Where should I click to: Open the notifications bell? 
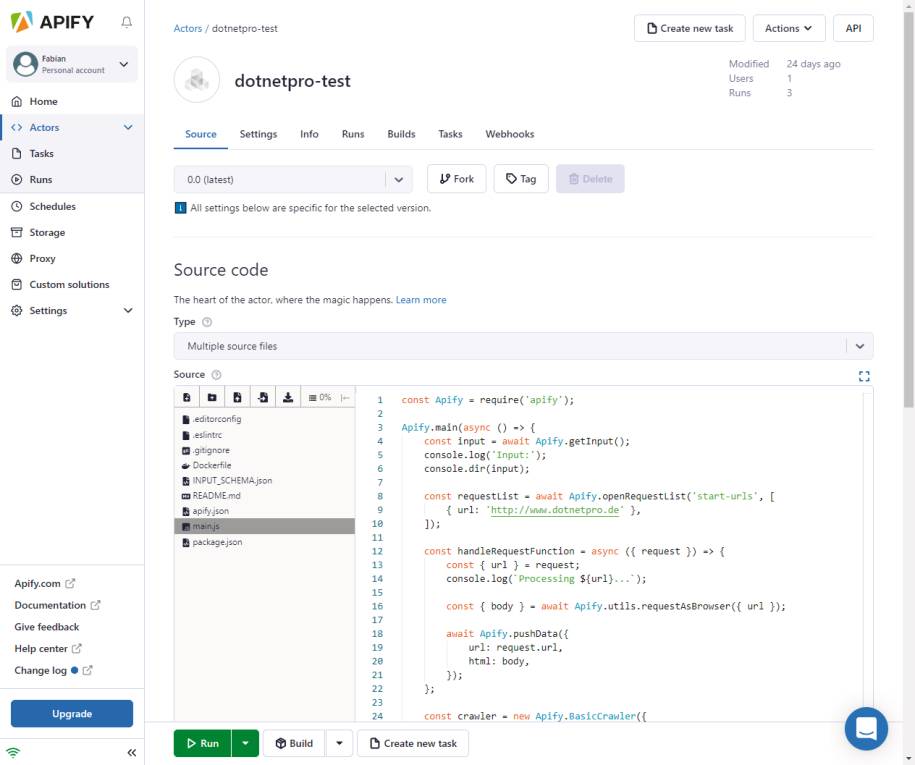click(x=126, y=22)
